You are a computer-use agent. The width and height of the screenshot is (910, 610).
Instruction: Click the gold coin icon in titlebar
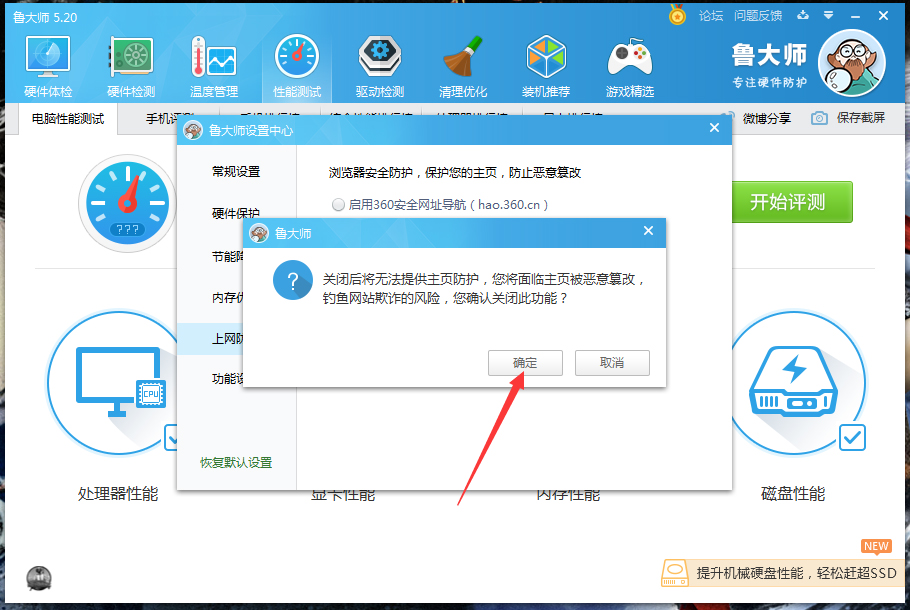679,15
